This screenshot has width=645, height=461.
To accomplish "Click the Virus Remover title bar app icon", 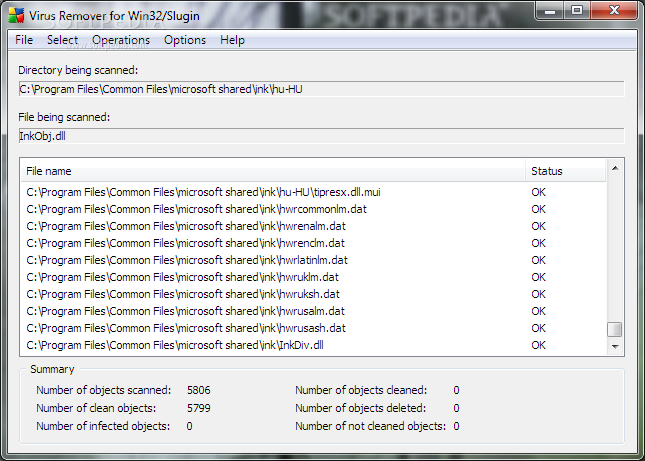I will point(16,15).
